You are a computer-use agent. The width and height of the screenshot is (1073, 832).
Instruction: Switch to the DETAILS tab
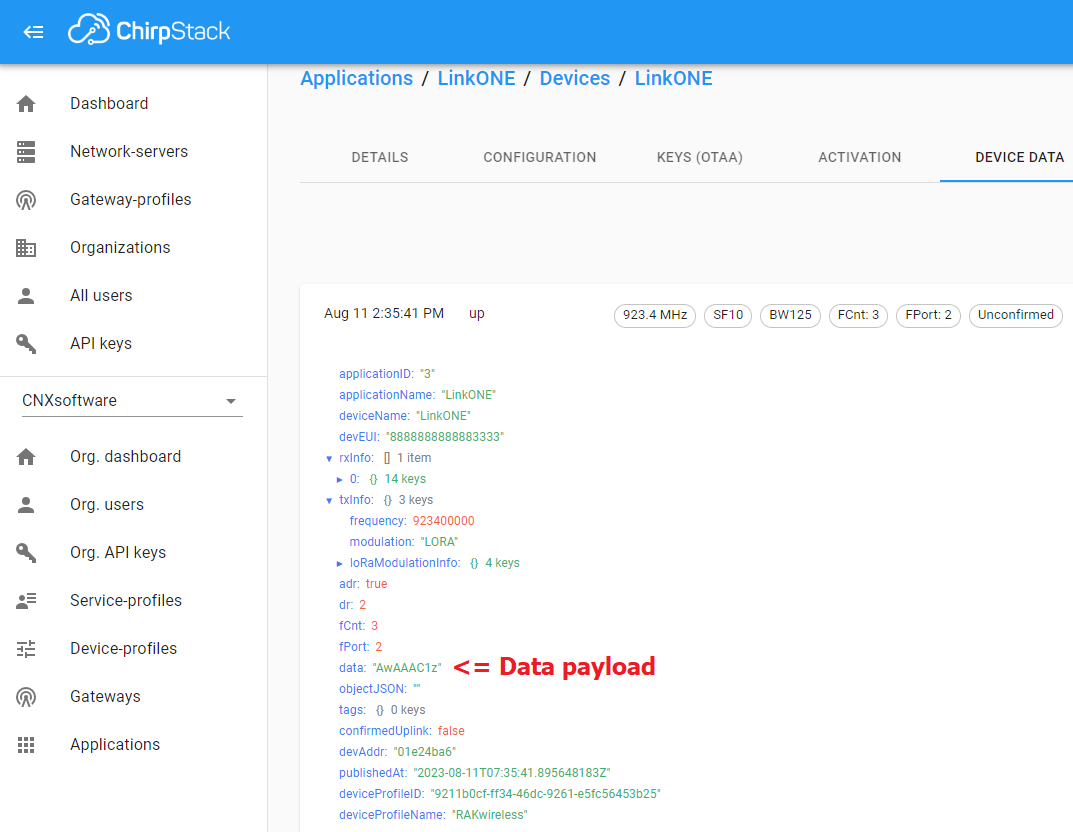380,157
